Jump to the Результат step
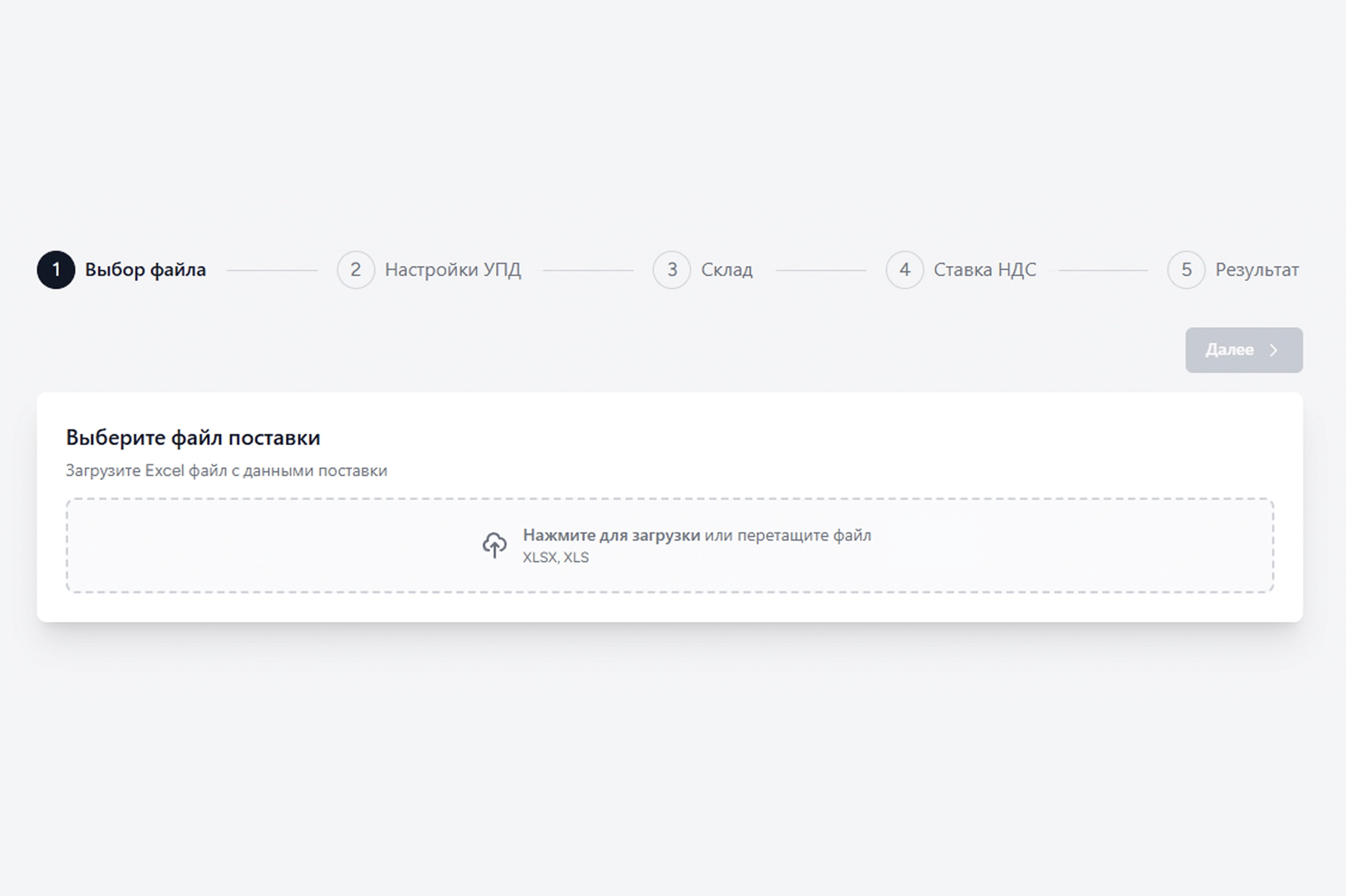Viewport: 1346px width, 896px height. [x=1257, y=270]
